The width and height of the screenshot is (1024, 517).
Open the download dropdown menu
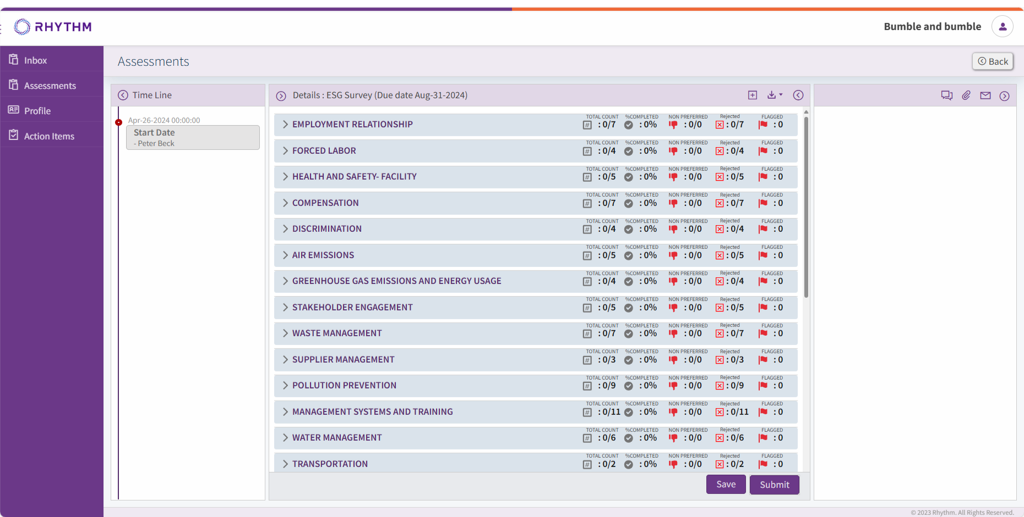tap(774, 95)
